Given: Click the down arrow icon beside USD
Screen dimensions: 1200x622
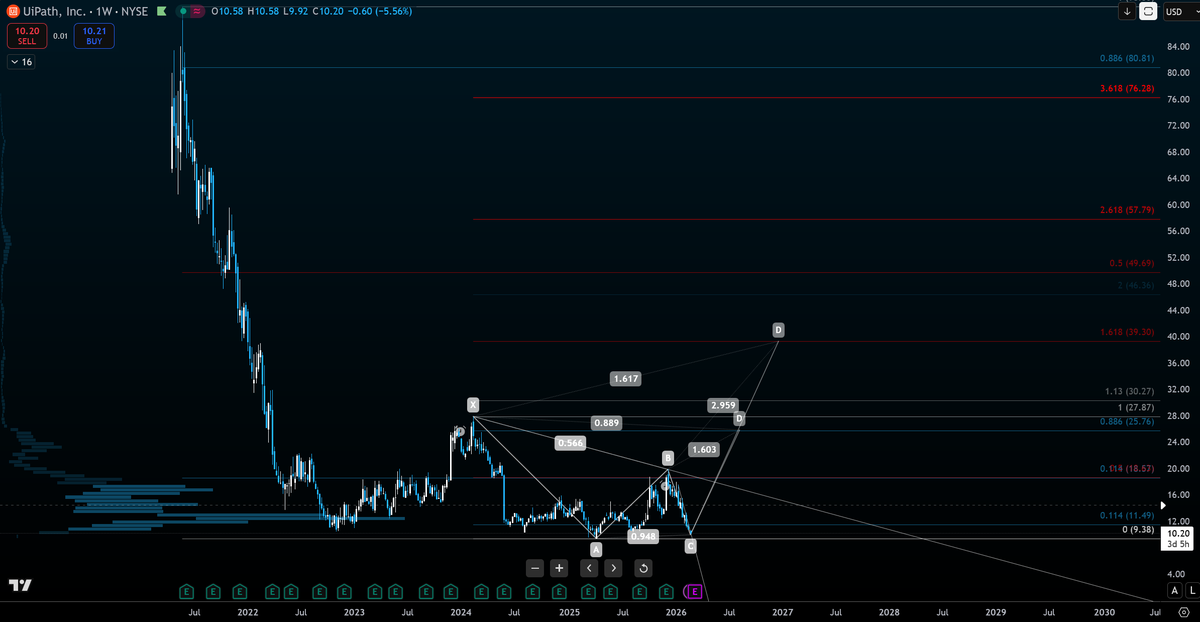Looking at the screenshot, I should tap(1127, 11).
